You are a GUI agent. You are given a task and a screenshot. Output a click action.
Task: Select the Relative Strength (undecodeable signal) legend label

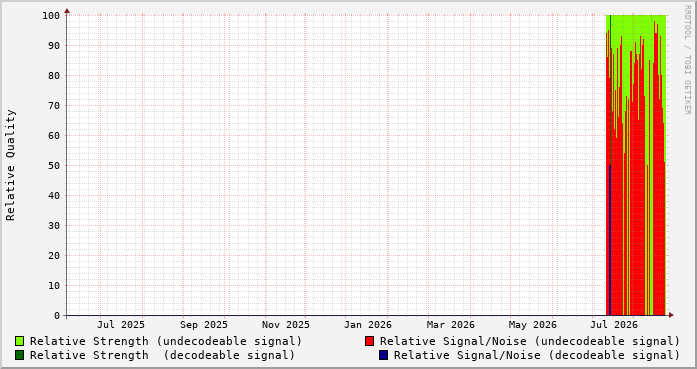coord(166,341)
